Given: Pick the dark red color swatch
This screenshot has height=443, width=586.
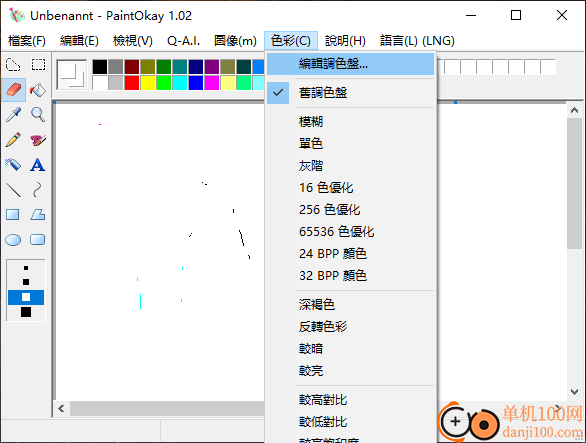Looking at the screenshot, I should (132, 67).
